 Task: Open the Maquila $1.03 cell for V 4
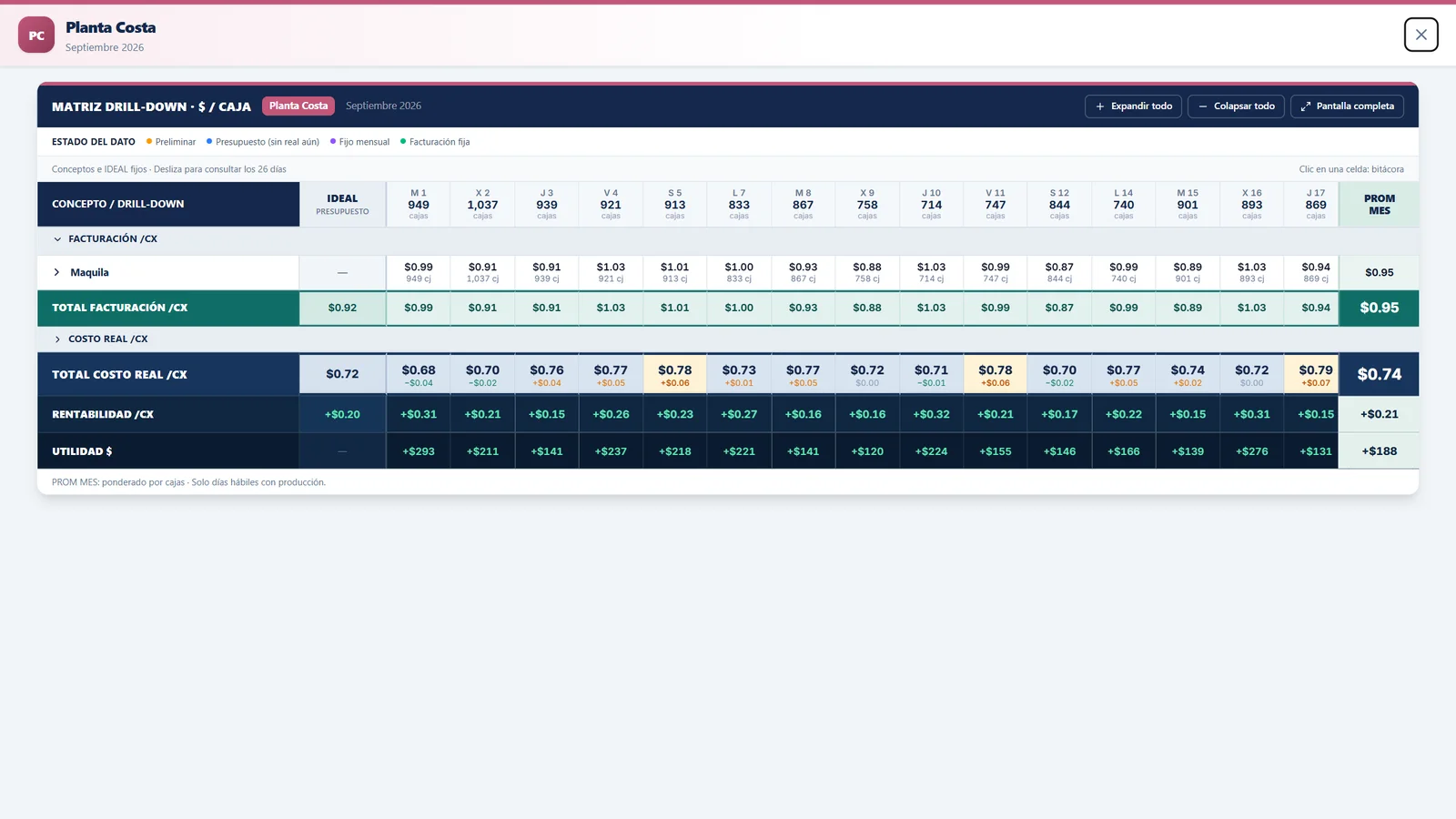coord(611,272)
